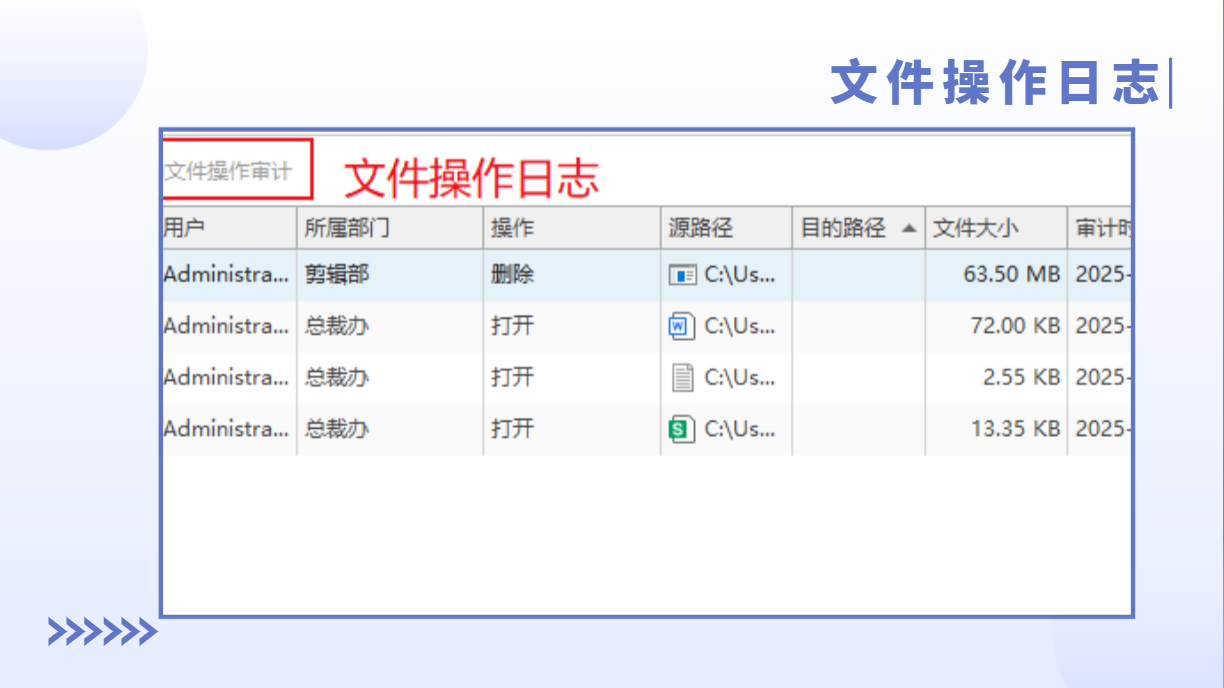This screenshot has height=688, width=1224.
Task: Select the 72.00 KB file size cell
Action: click(996, 326)
